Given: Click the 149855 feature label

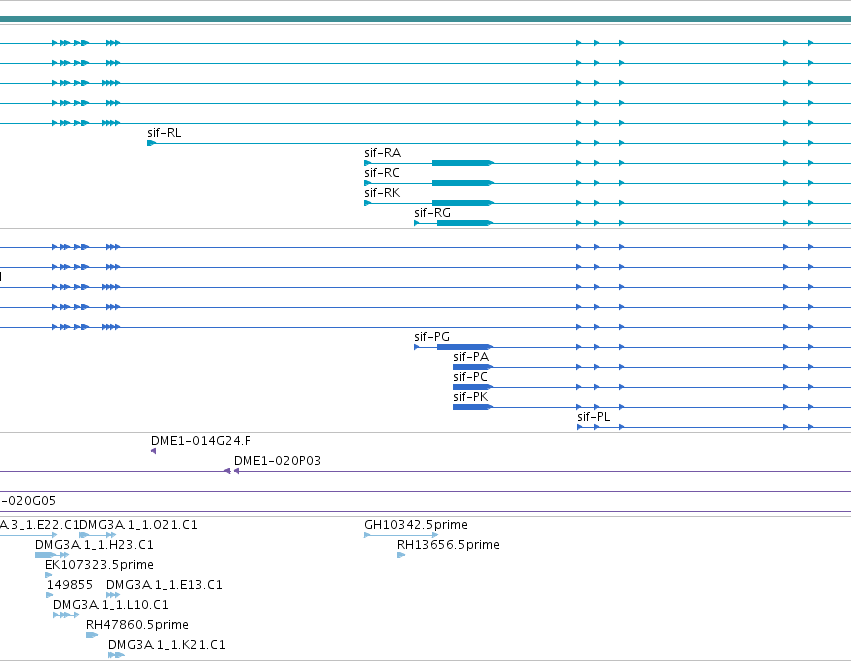Looking at the screenshot, I should [69, 585].
